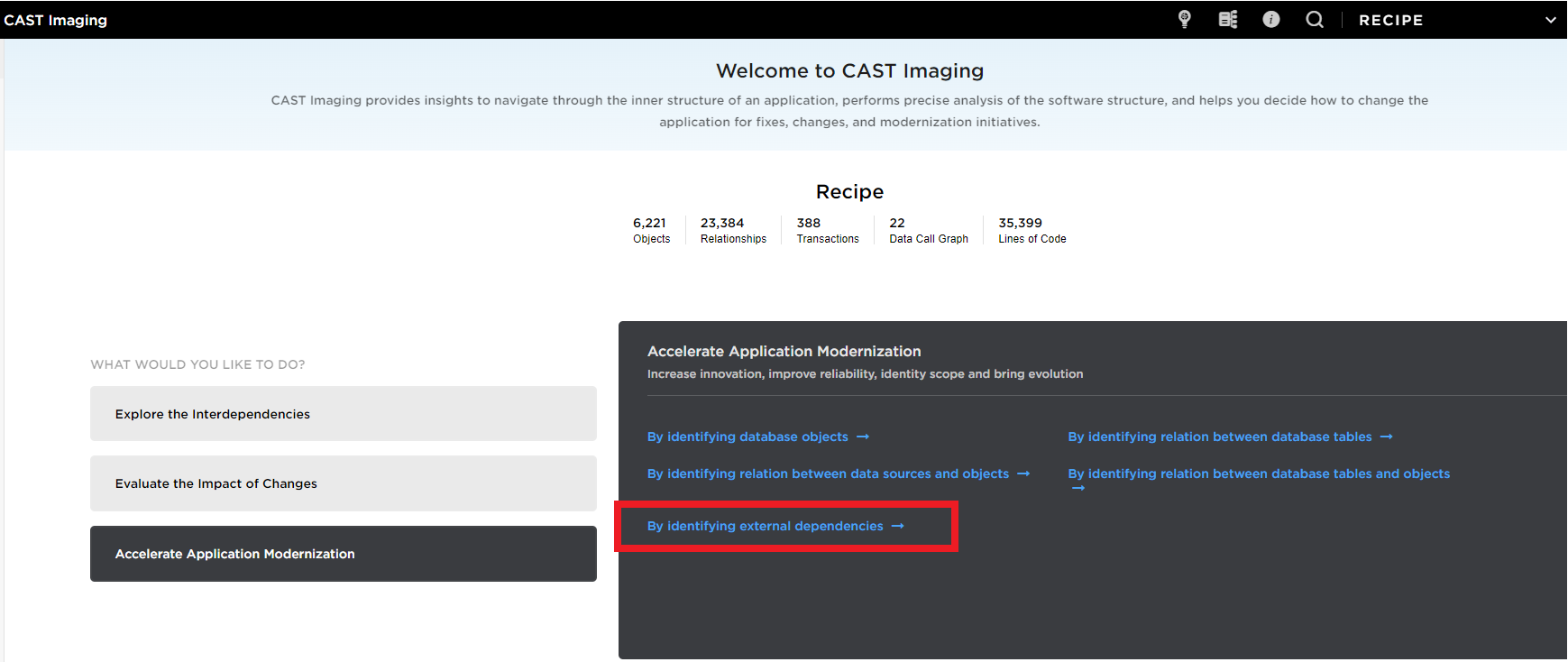This screenshot has height=662, width=1568.
Task: Click the 23,384 Relationships statistic
Action: (x=733, y=230)
